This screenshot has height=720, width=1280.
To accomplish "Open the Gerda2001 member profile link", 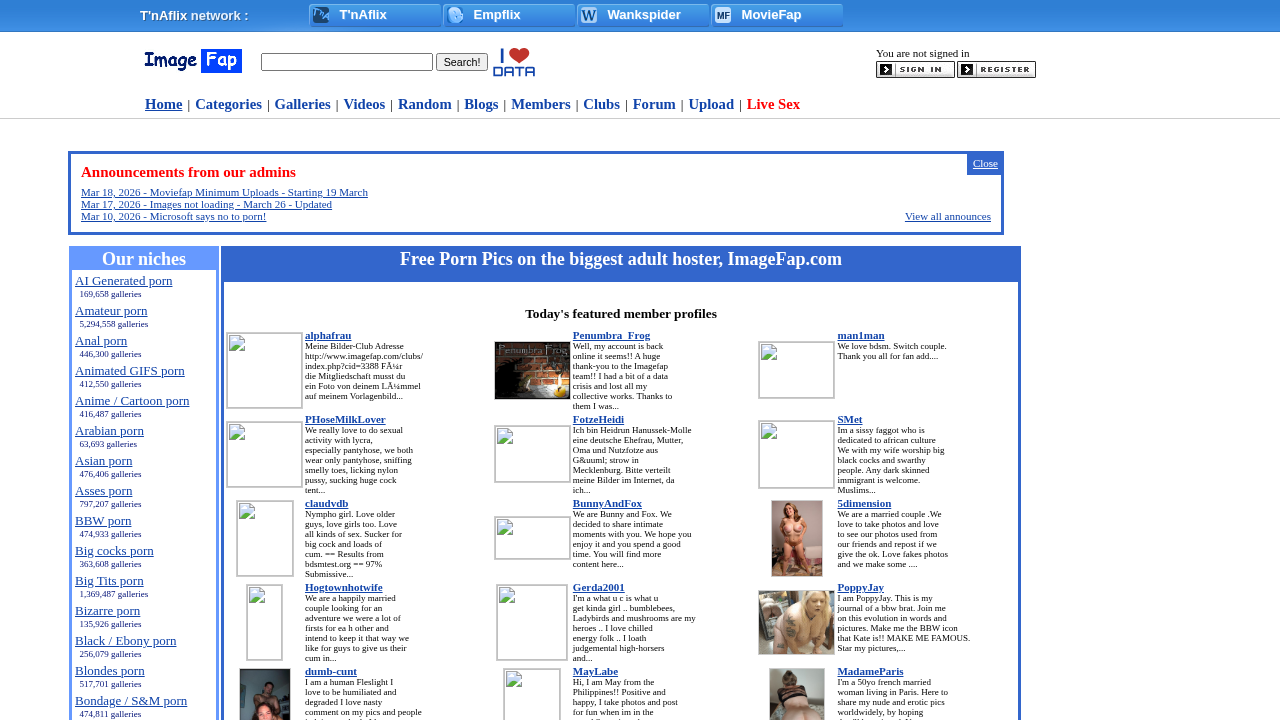I will click(x=599, y=587).
